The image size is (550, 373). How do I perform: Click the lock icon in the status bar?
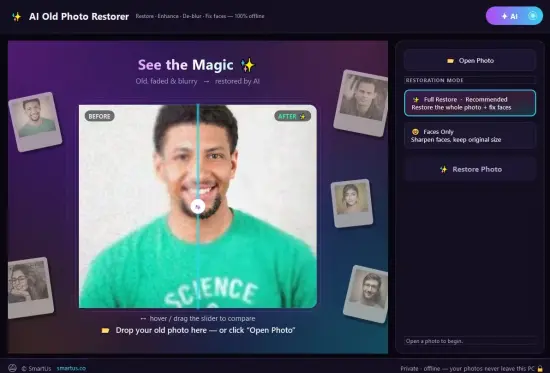coord(540,368)
